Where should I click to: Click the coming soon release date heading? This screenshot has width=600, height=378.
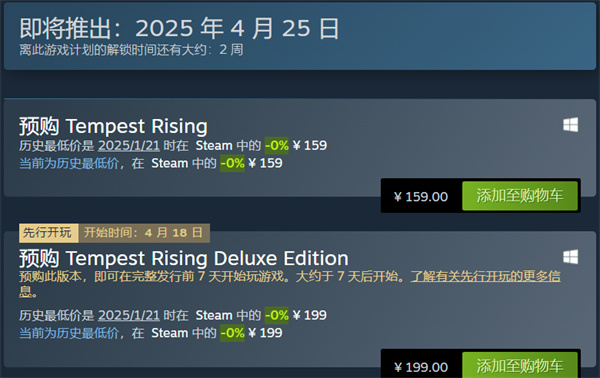point(179,28)
